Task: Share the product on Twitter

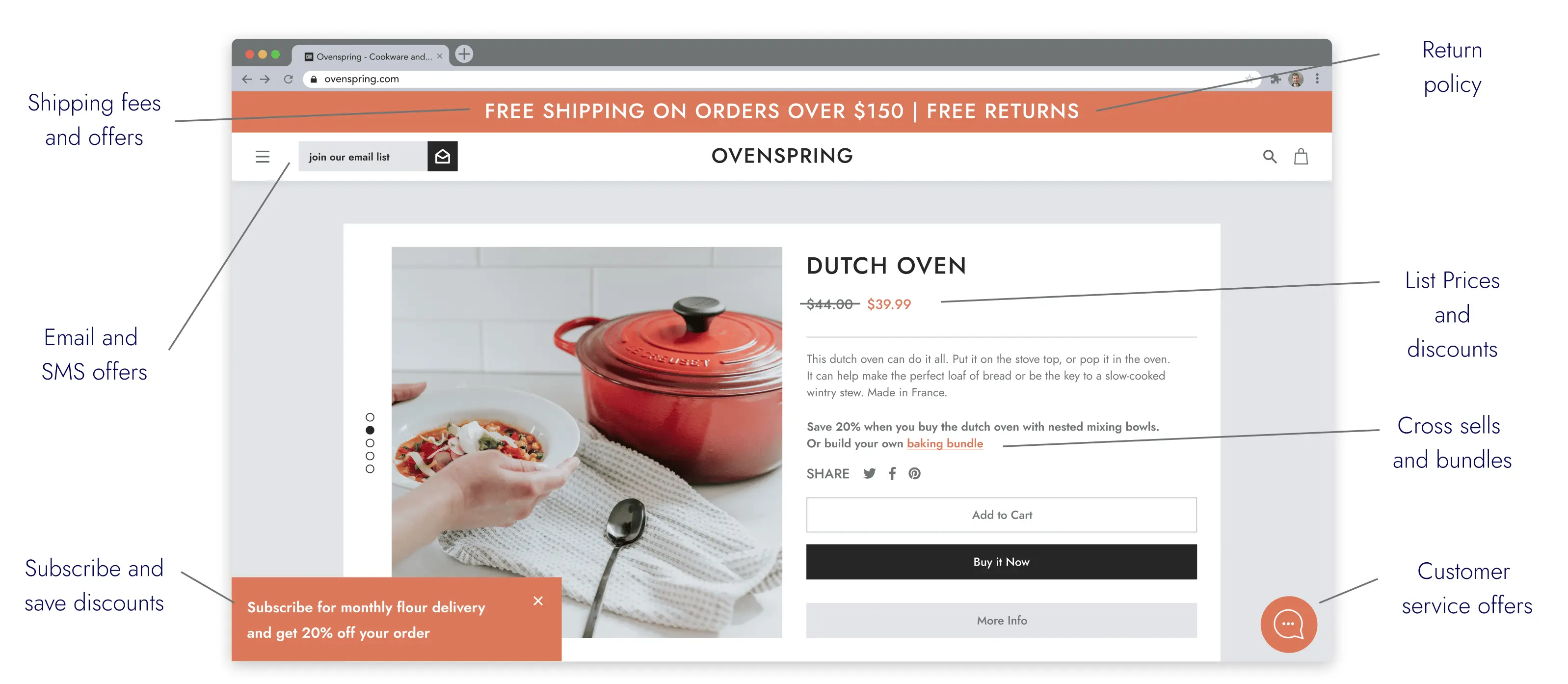Action: (869, 473)
